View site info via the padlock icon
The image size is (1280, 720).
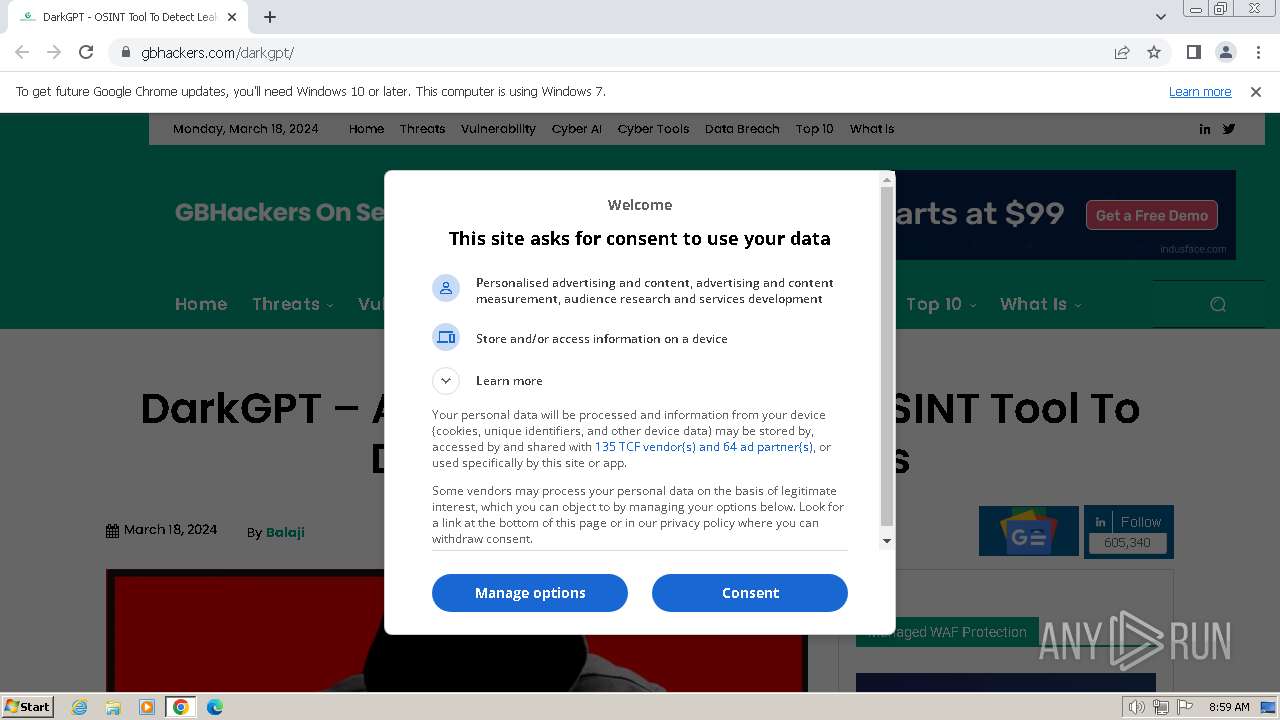[x=126, y=52]
